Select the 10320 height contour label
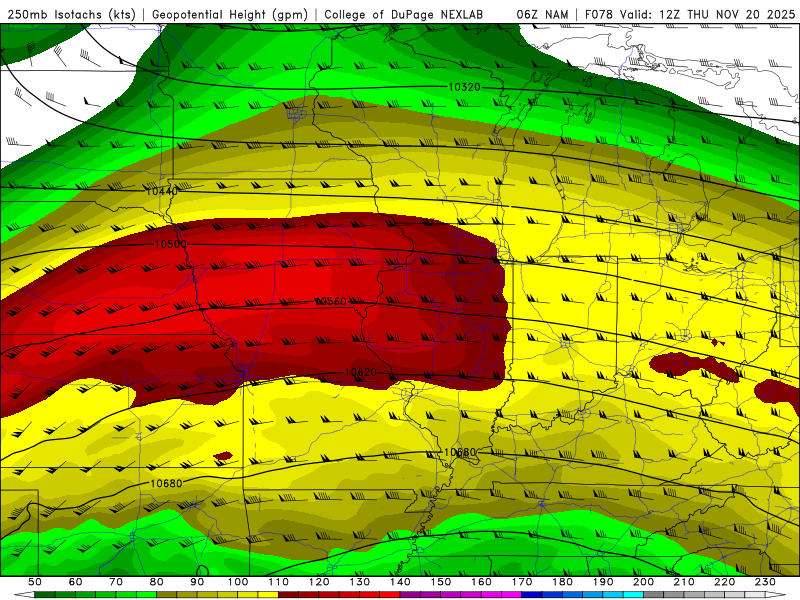The height and width of the screenshot is (600, 800). tap(464, 87)
